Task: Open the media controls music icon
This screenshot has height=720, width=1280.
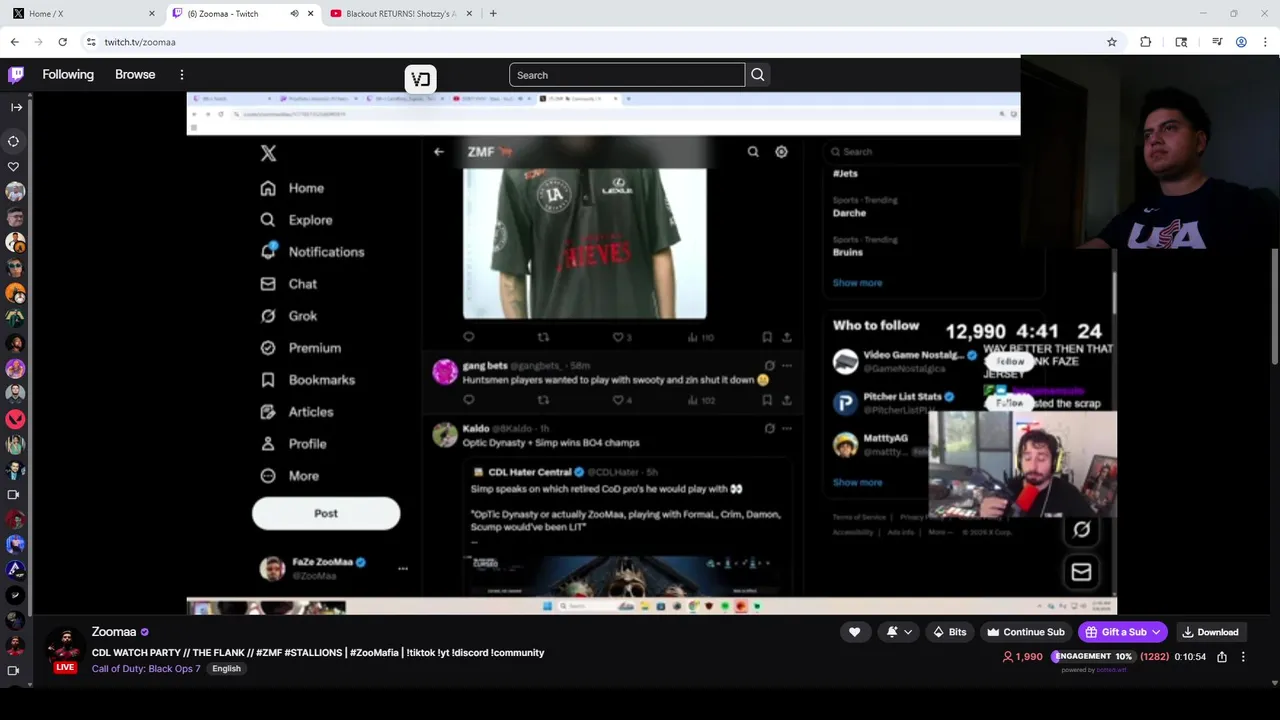Action: pyautogui.click(x=1217, y=42)
